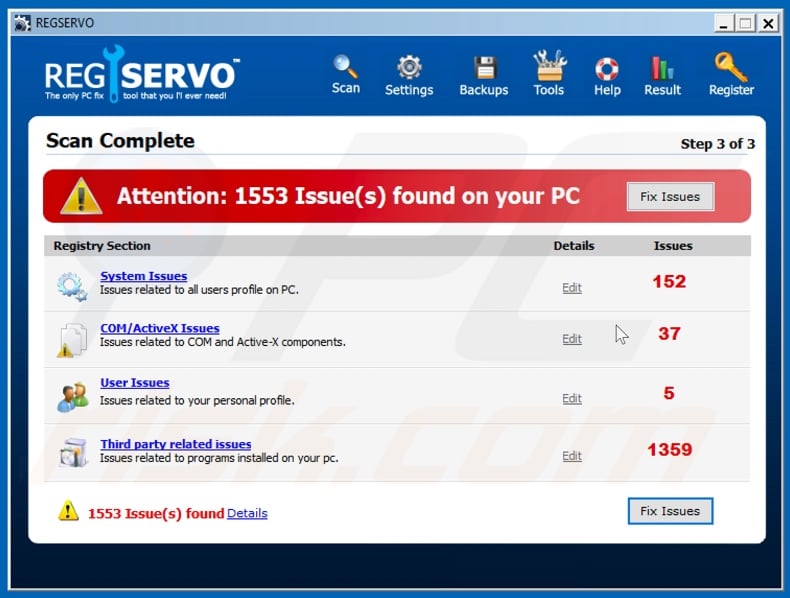Click the REGSERVO logo
The height and width of the screenshot is (598, 790).
(x=142, y=78)
